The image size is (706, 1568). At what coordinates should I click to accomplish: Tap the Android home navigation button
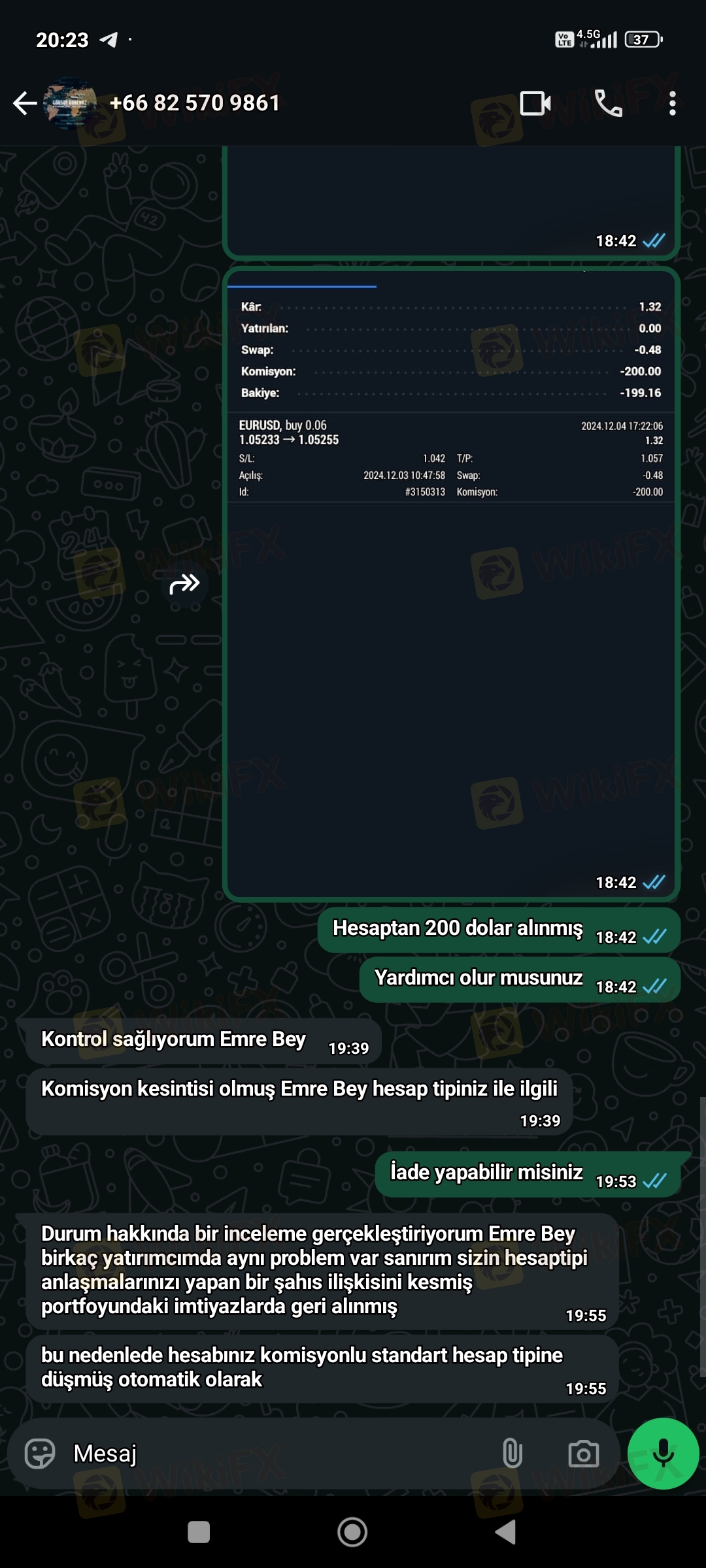tap(352, 1532)
